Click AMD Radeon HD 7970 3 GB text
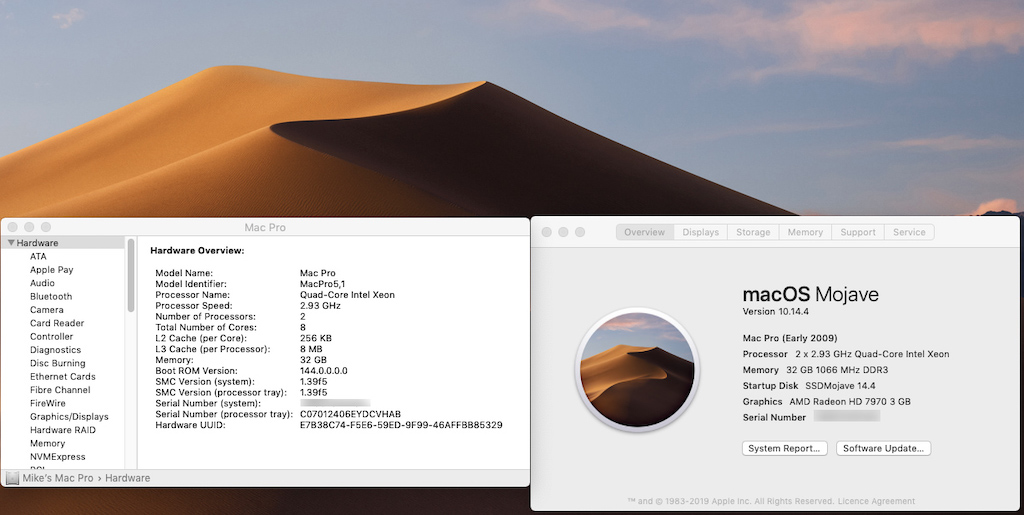The height and width of the screenshot is (515, 1024). pyautogui.click(x=850, y=401)
